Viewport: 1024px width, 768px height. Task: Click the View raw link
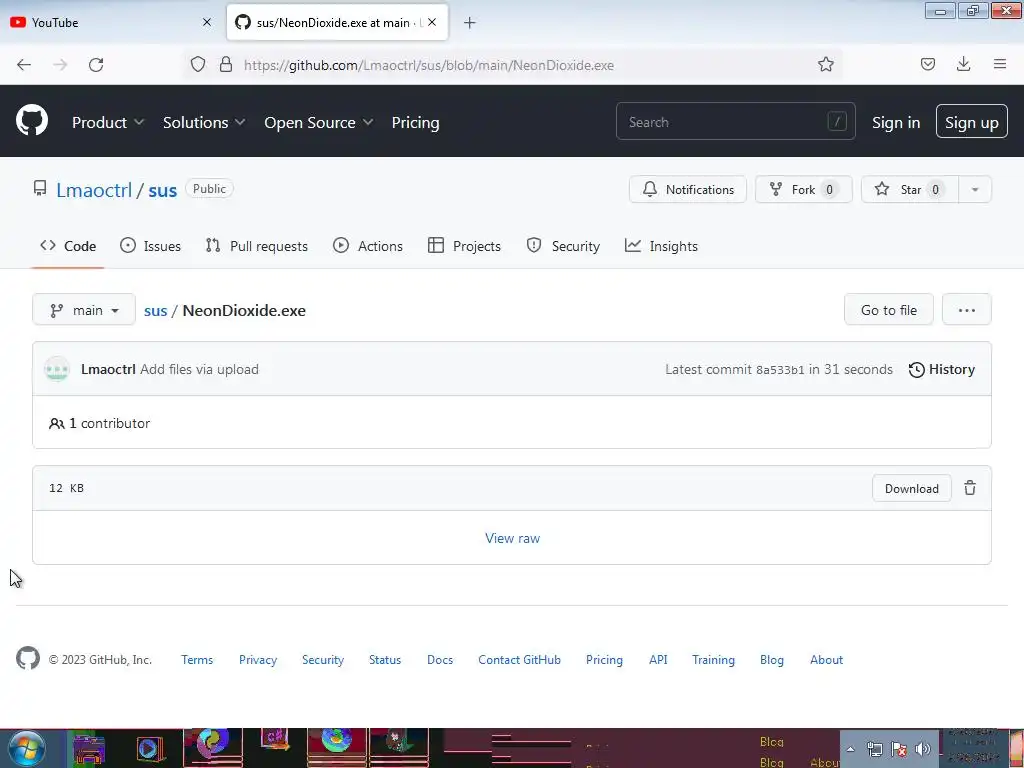512,538
